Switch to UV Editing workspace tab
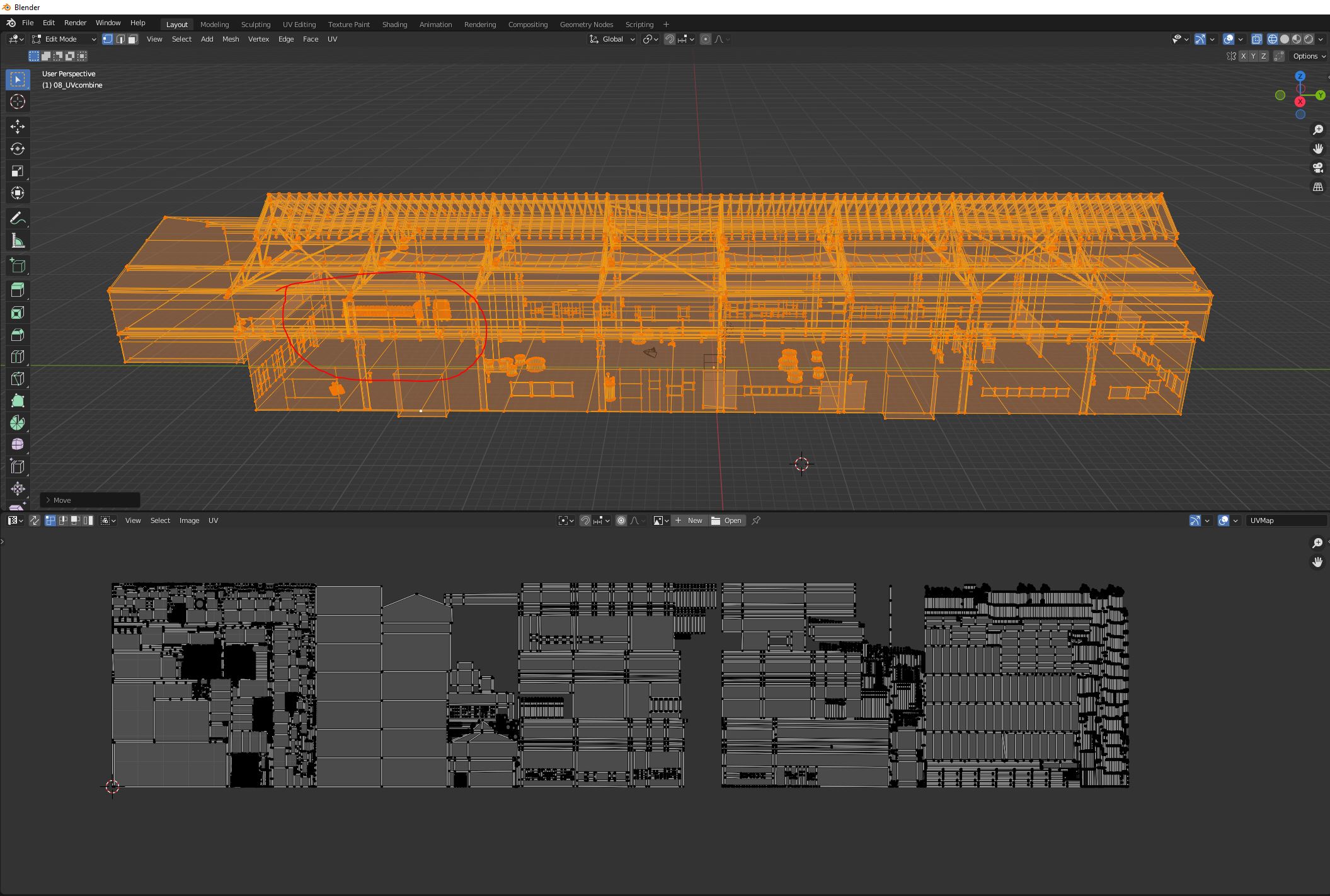This screenshot has width=1330, height=896. coord(299,25)
